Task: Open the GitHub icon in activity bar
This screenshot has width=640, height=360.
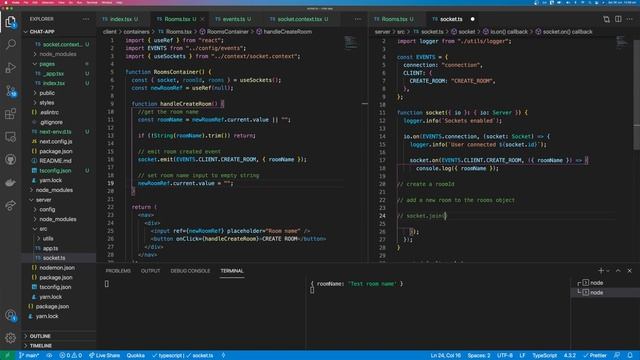Action: 11,159
